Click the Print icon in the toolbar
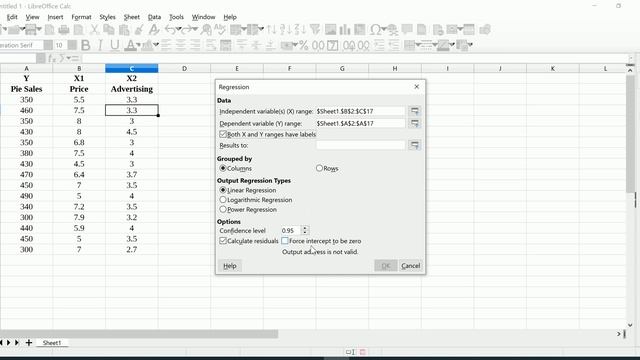This screenshot has width=640, height=360. pos(64,29)
